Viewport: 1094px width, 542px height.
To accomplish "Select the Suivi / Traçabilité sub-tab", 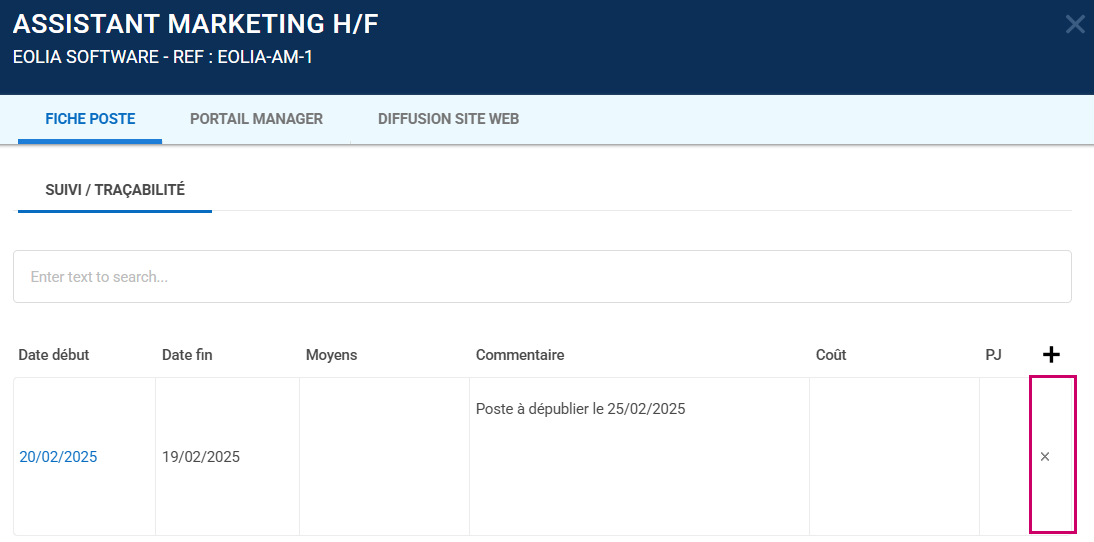I will click(115, 190).
